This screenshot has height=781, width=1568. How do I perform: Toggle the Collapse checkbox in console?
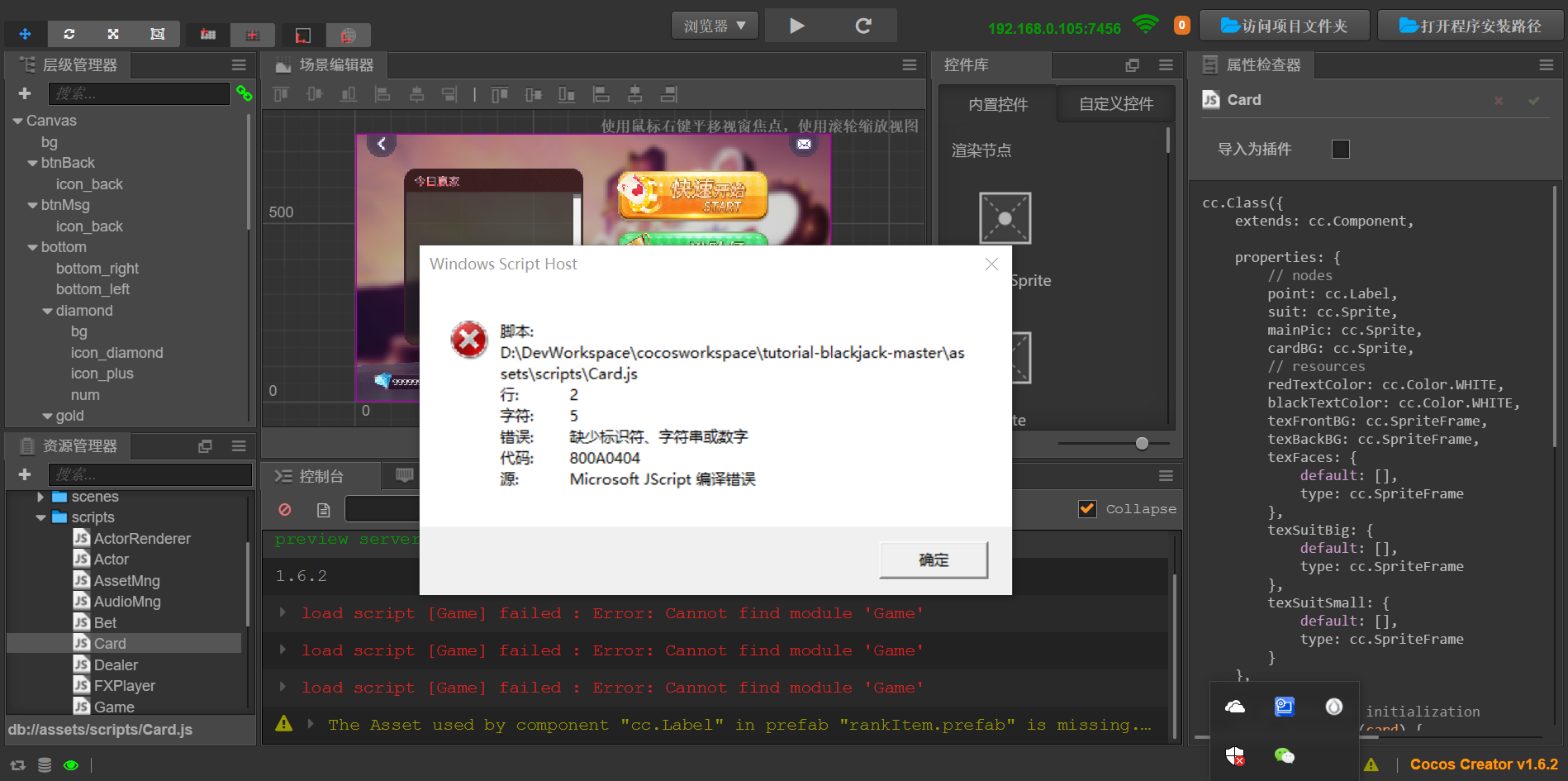click(x=1088, y=509)
